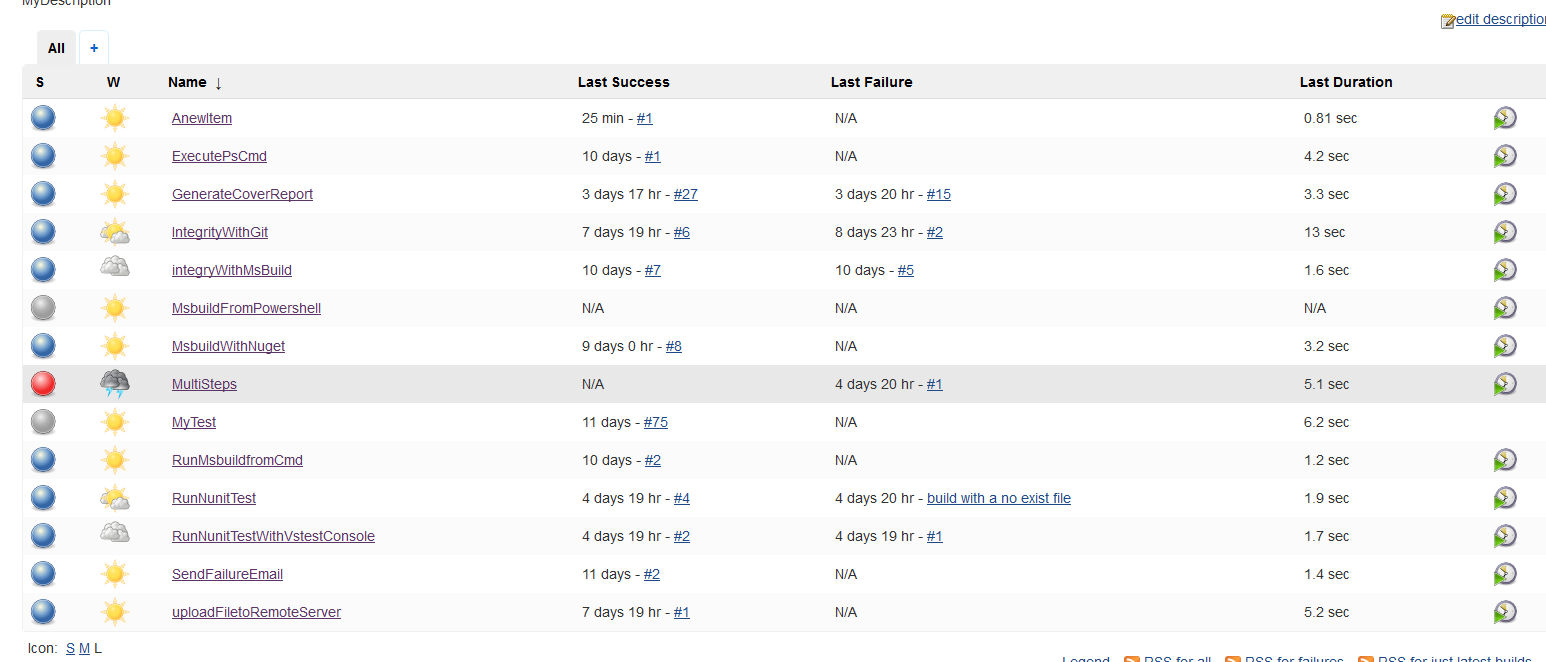Add a new view with plus tab

[x=94, y=48]
